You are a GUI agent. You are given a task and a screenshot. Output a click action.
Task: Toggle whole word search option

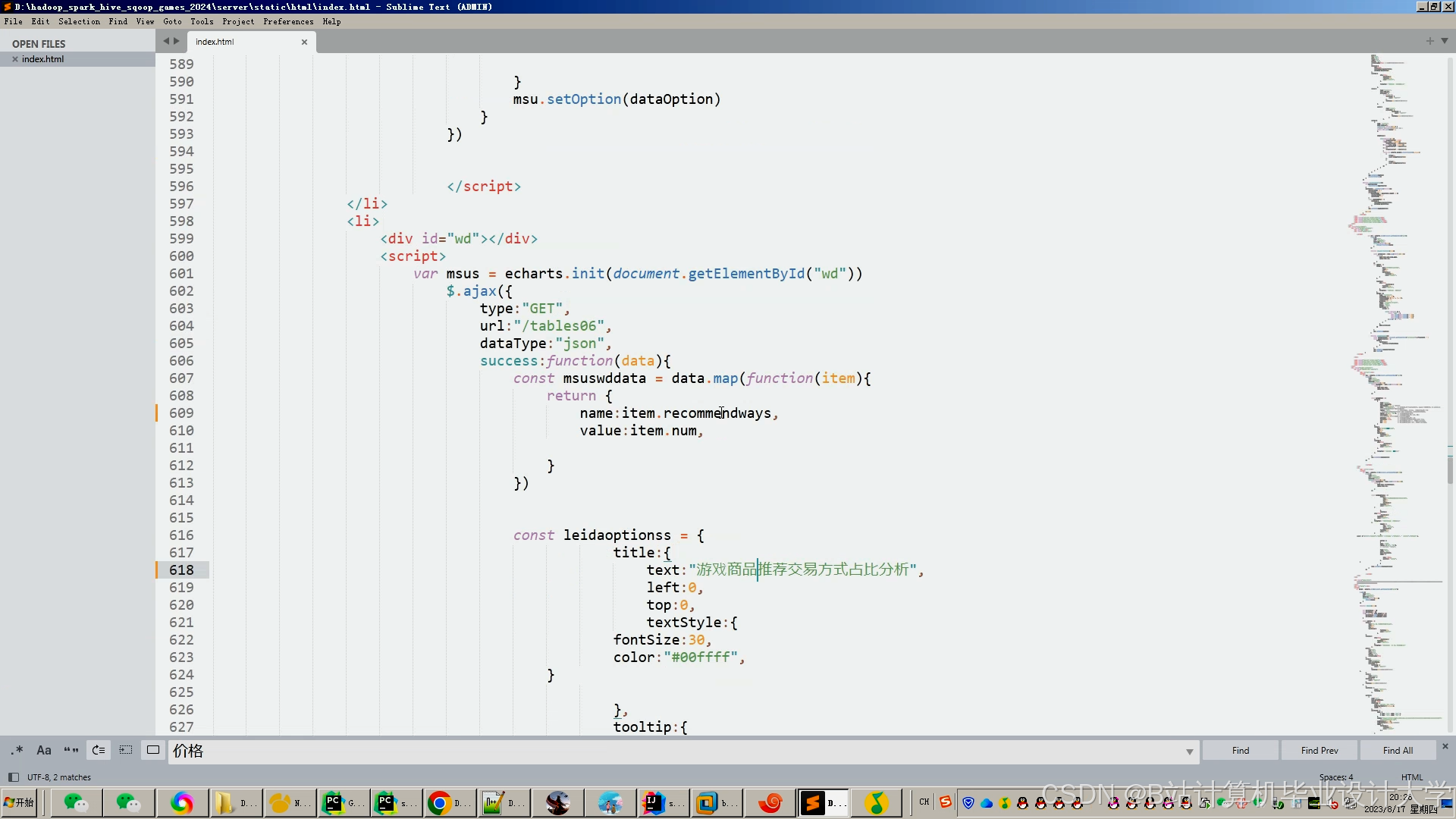click(71, 750)
